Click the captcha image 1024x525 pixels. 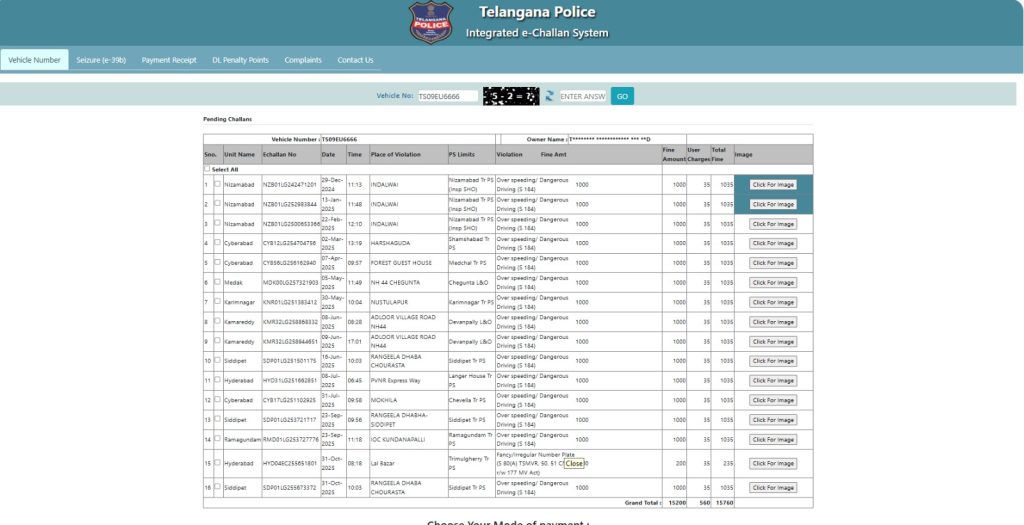coord(511,96)
